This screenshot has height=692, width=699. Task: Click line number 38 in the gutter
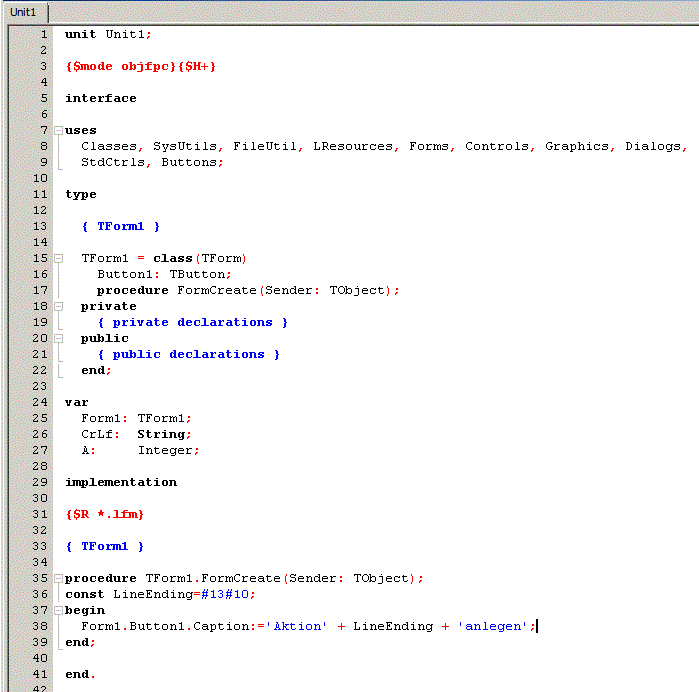tap(40, 626)
